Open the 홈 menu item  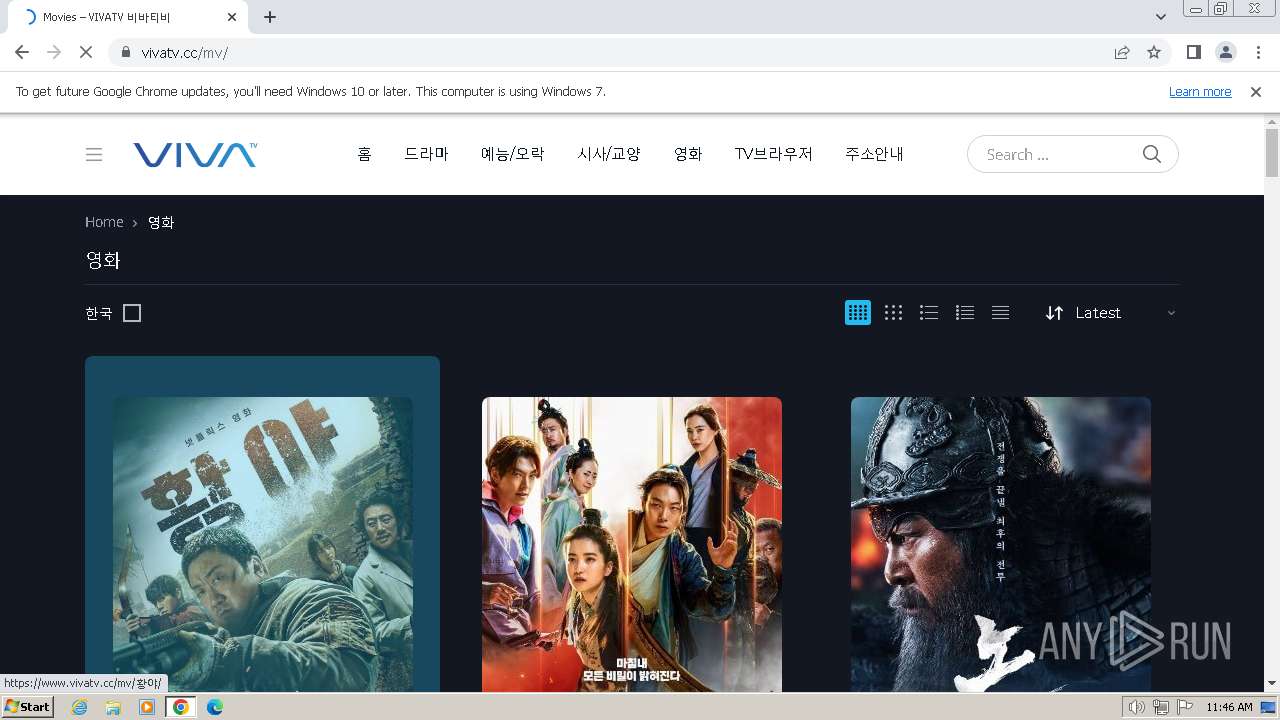coord(364,154)
